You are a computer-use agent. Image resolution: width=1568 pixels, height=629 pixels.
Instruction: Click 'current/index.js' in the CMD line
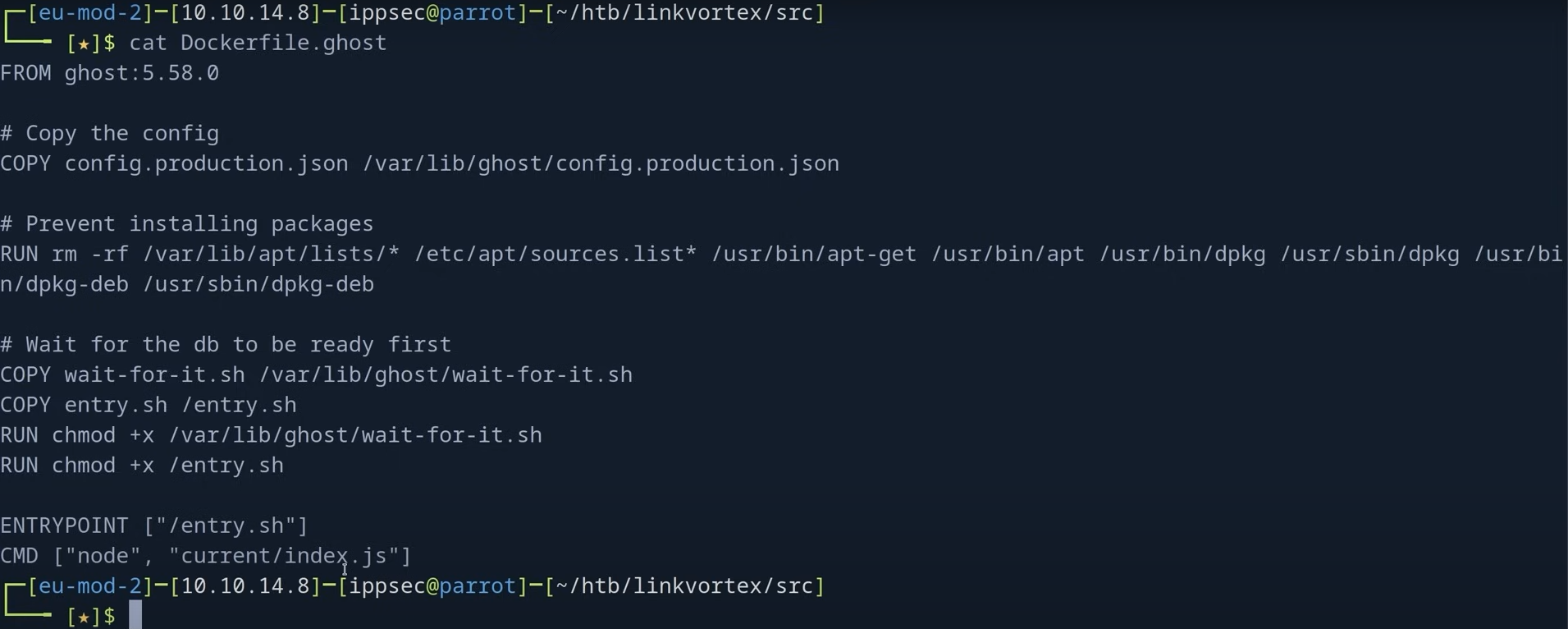click(x=283, y=556)
